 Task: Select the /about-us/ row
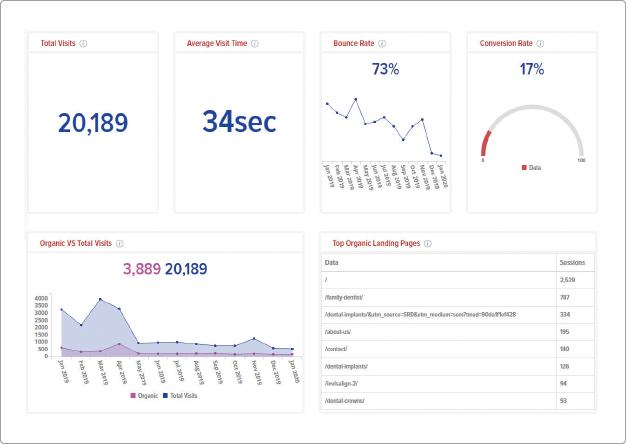click(x=458, y=332)
